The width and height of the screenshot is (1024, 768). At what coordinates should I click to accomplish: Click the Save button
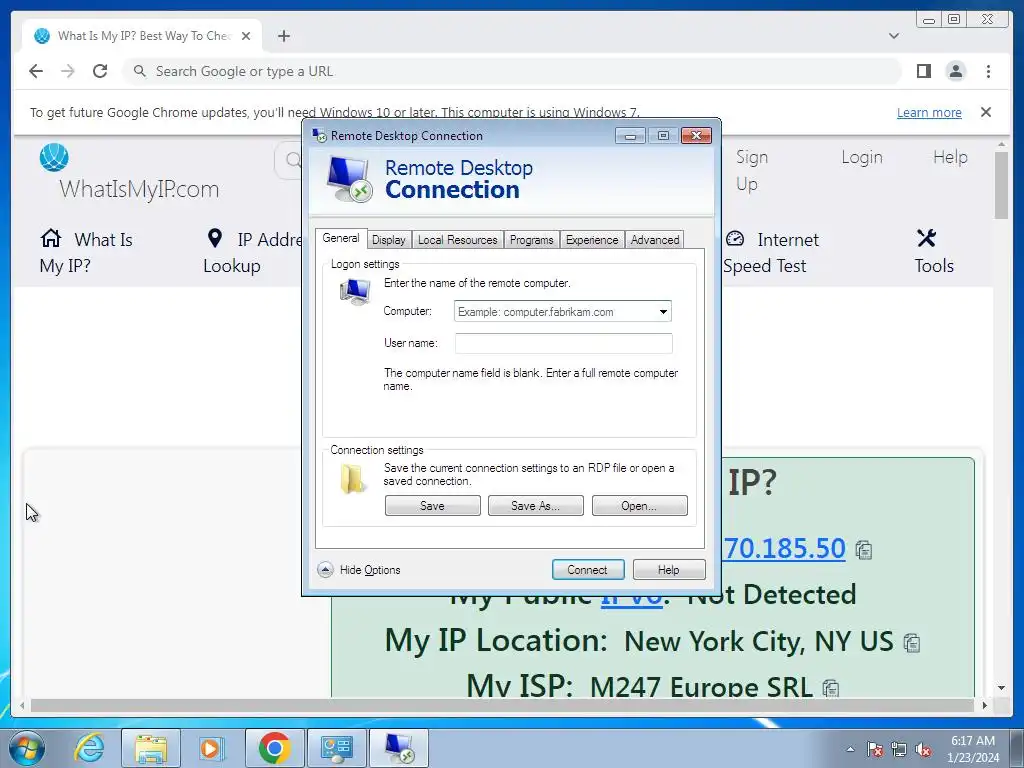pyautogui.click(x=432, y=505)
